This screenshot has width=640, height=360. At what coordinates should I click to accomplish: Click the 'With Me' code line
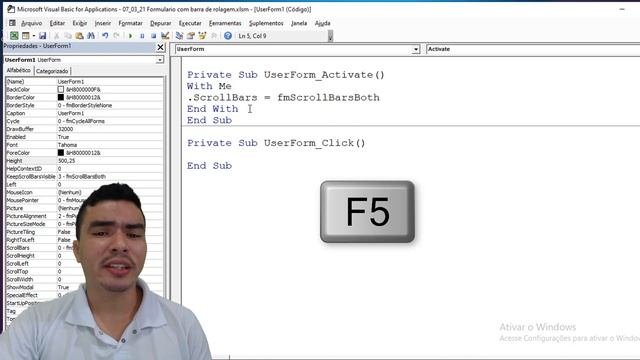(209, 86)
